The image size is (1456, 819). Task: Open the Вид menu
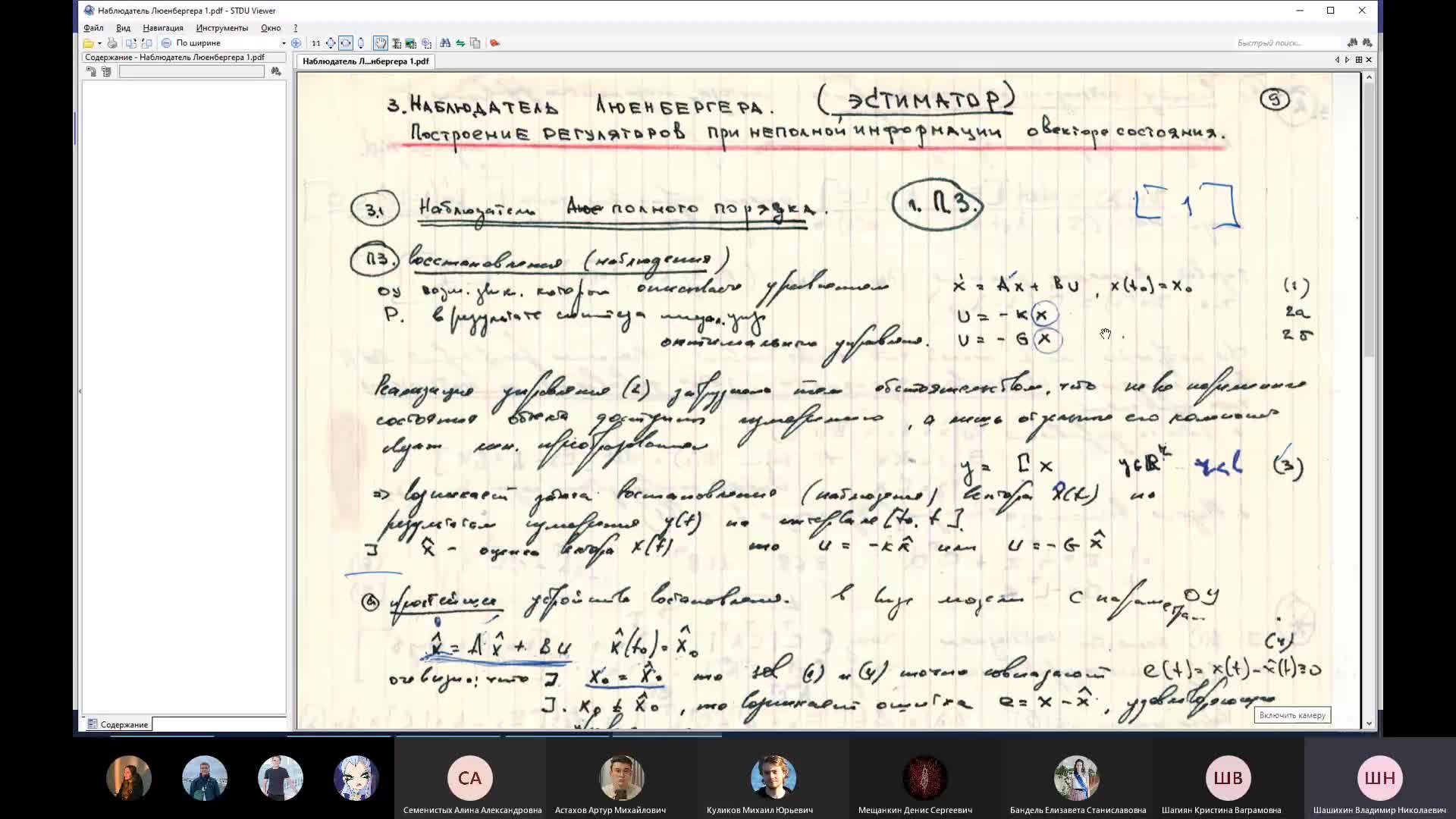123,28
